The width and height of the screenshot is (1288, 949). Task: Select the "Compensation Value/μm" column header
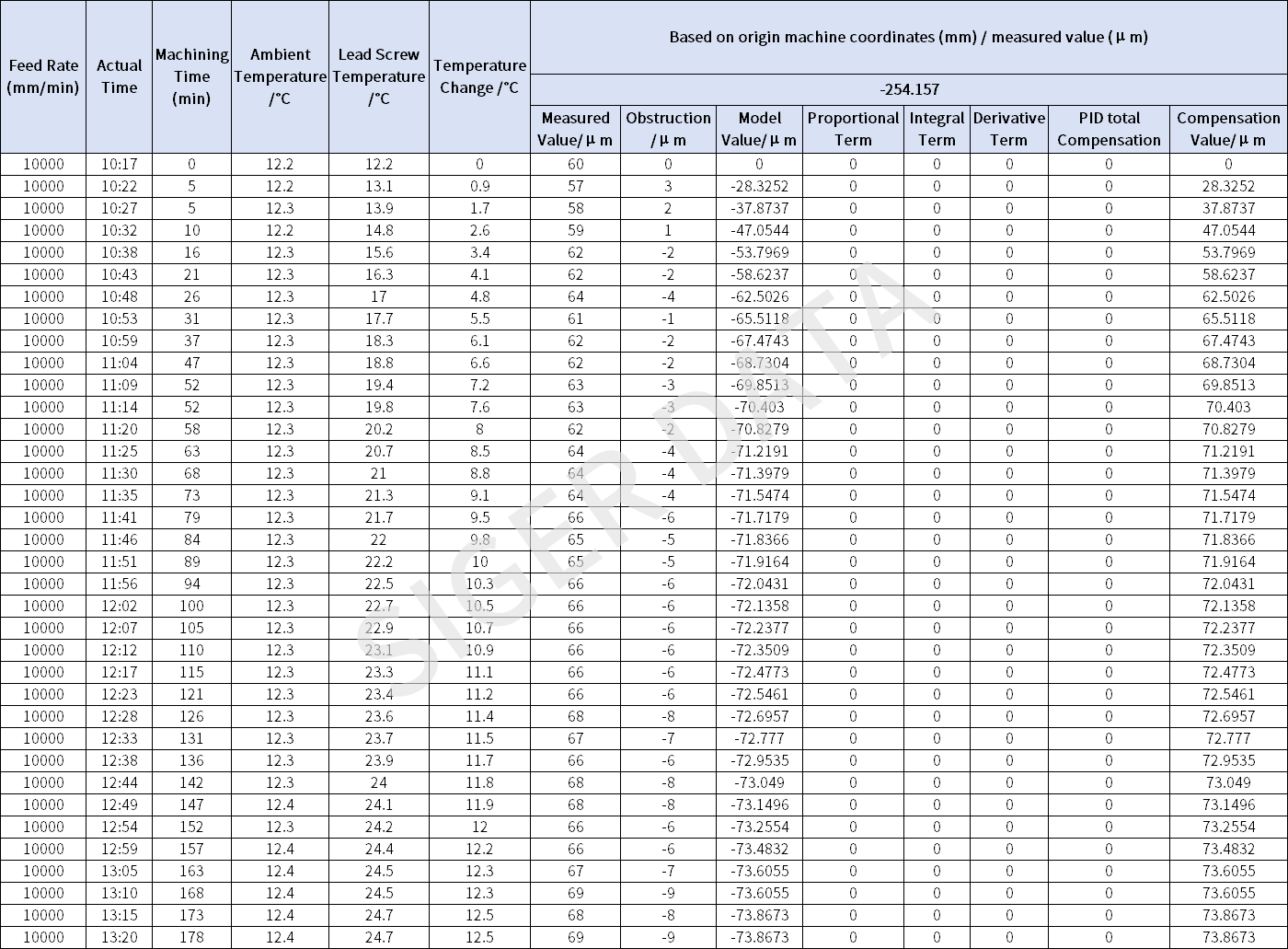pos(1228,129)
